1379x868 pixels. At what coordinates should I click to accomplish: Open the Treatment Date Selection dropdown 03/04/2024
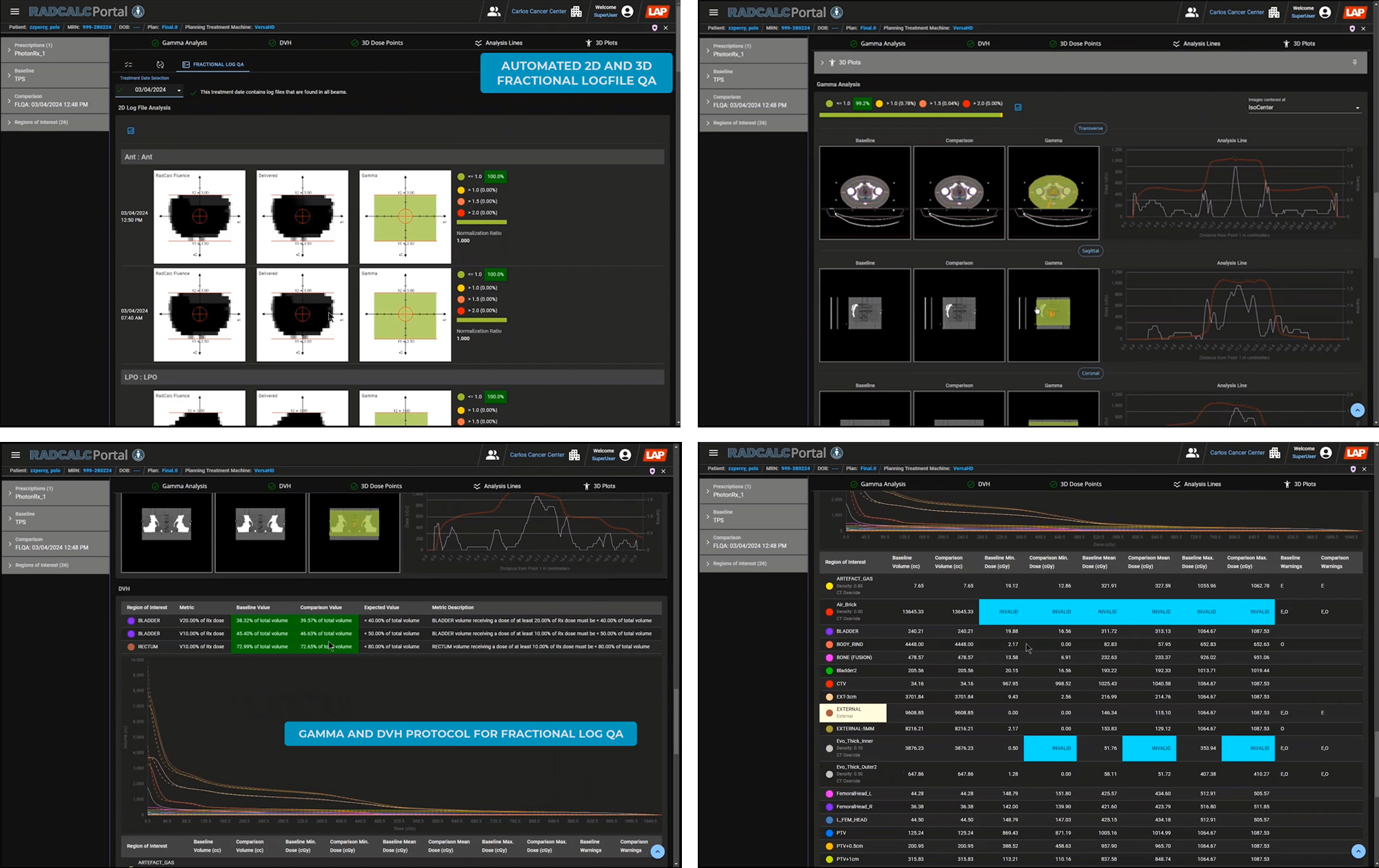151,90
